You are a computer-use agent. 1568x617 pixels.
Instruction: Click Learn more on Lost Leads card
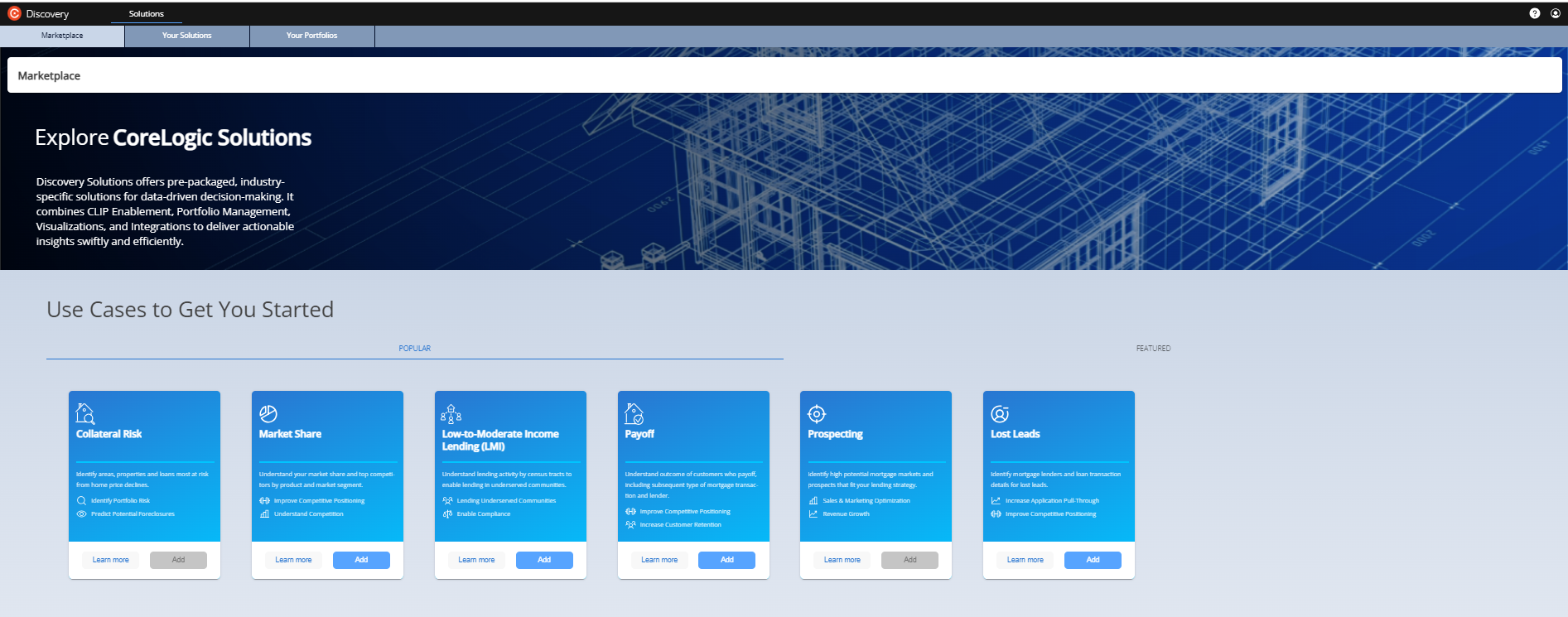[x=1025, y=560]
